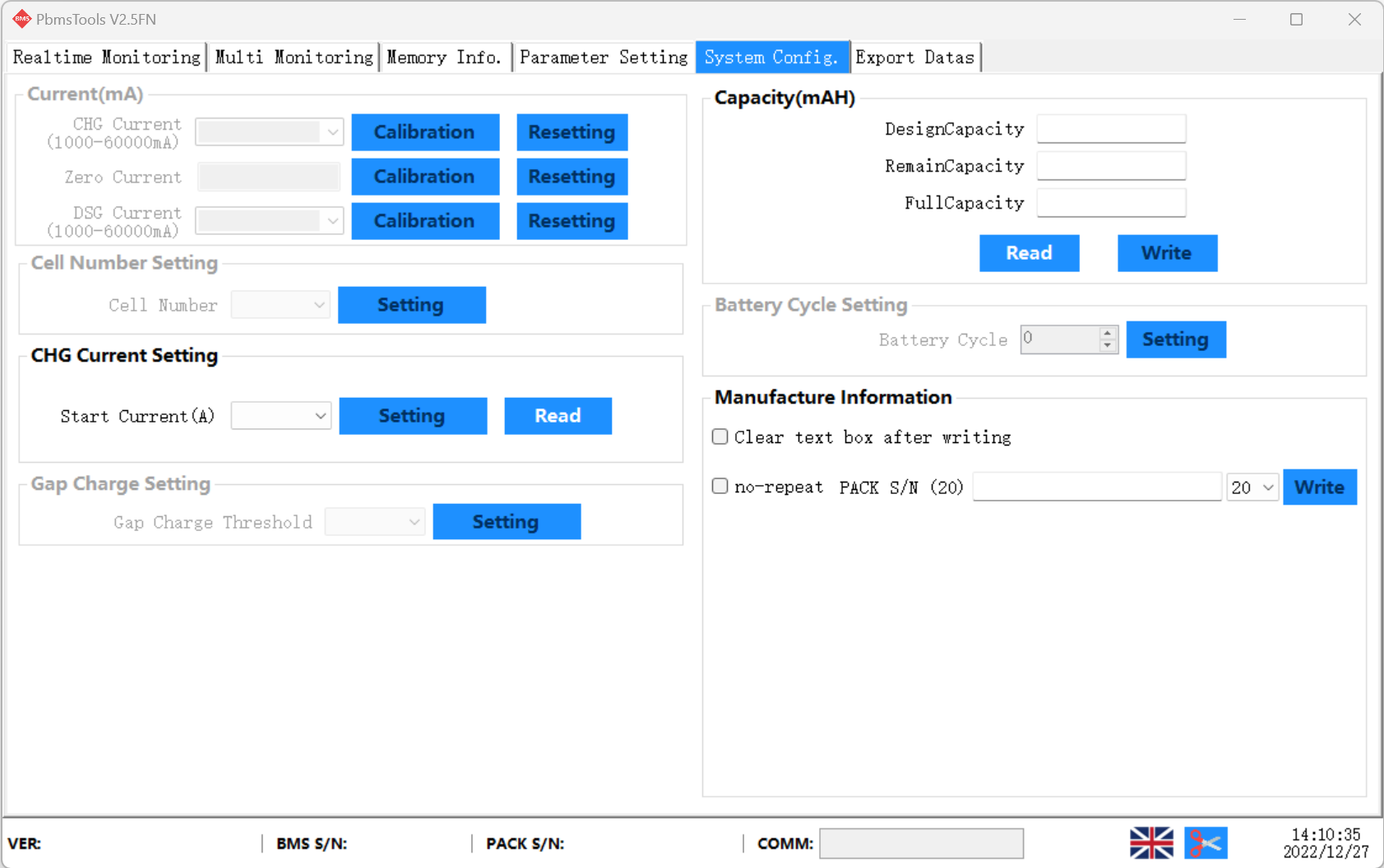Click the UK flag language icon
Viewport: 1384px width, 868px height.
(1151, 842)
